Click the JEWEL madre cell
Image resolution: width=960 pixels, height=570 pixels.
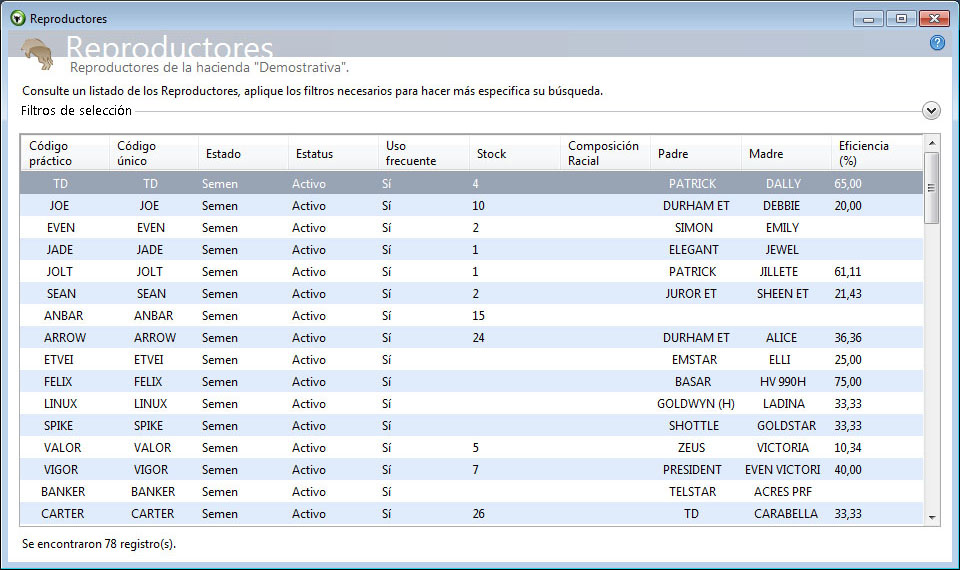tap(782, 250)
